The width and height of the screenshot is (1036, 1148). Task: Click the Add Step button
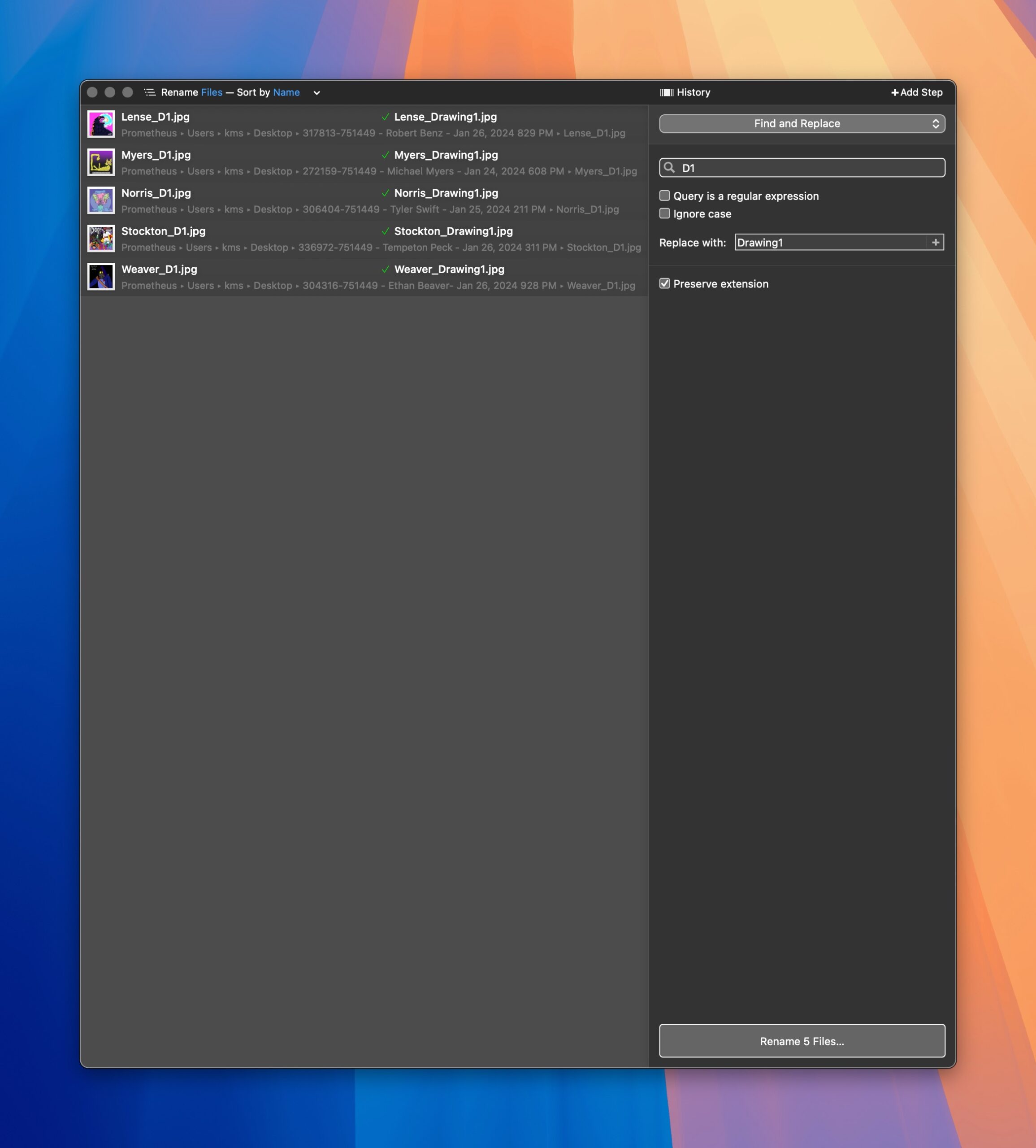click(x=916, y=92)
